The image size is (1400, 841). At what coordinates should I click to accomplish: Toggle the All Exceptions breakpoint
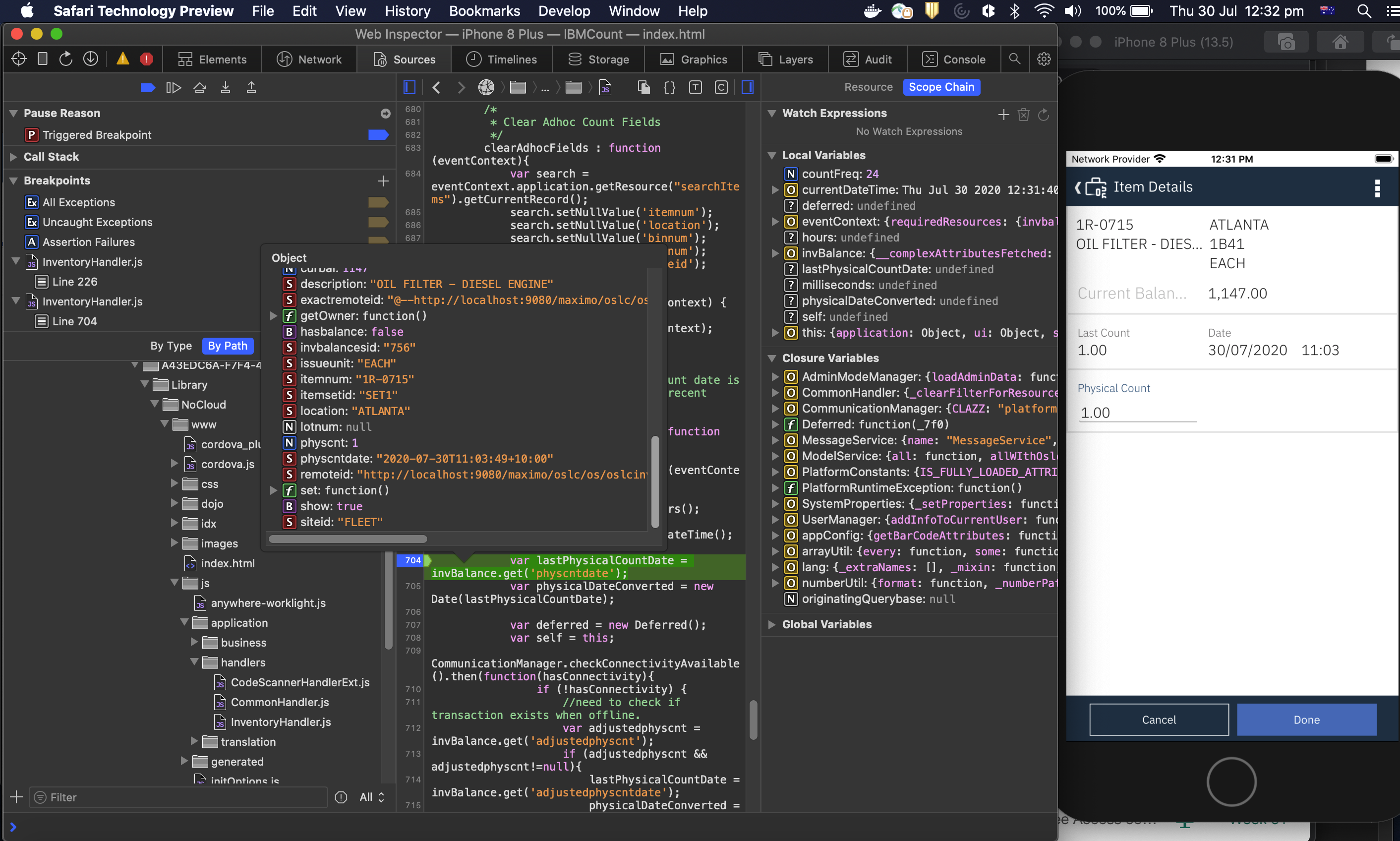tap(378, 202)
